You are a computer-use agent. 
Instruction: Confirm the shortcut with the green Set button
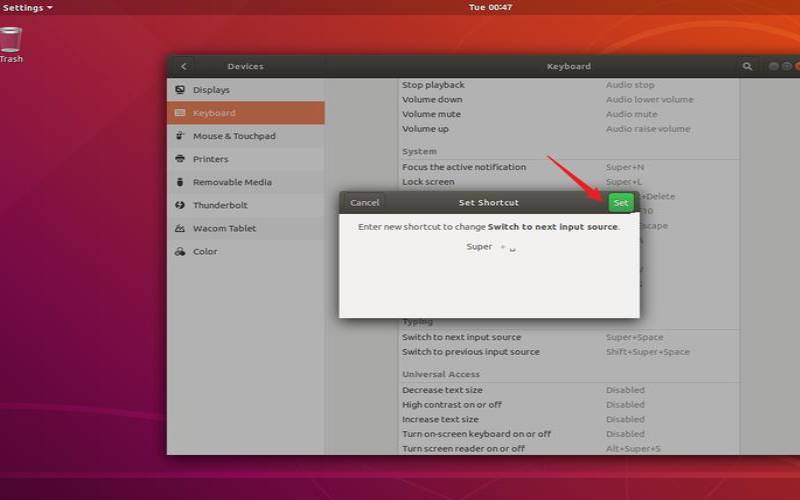coord(620,203)
